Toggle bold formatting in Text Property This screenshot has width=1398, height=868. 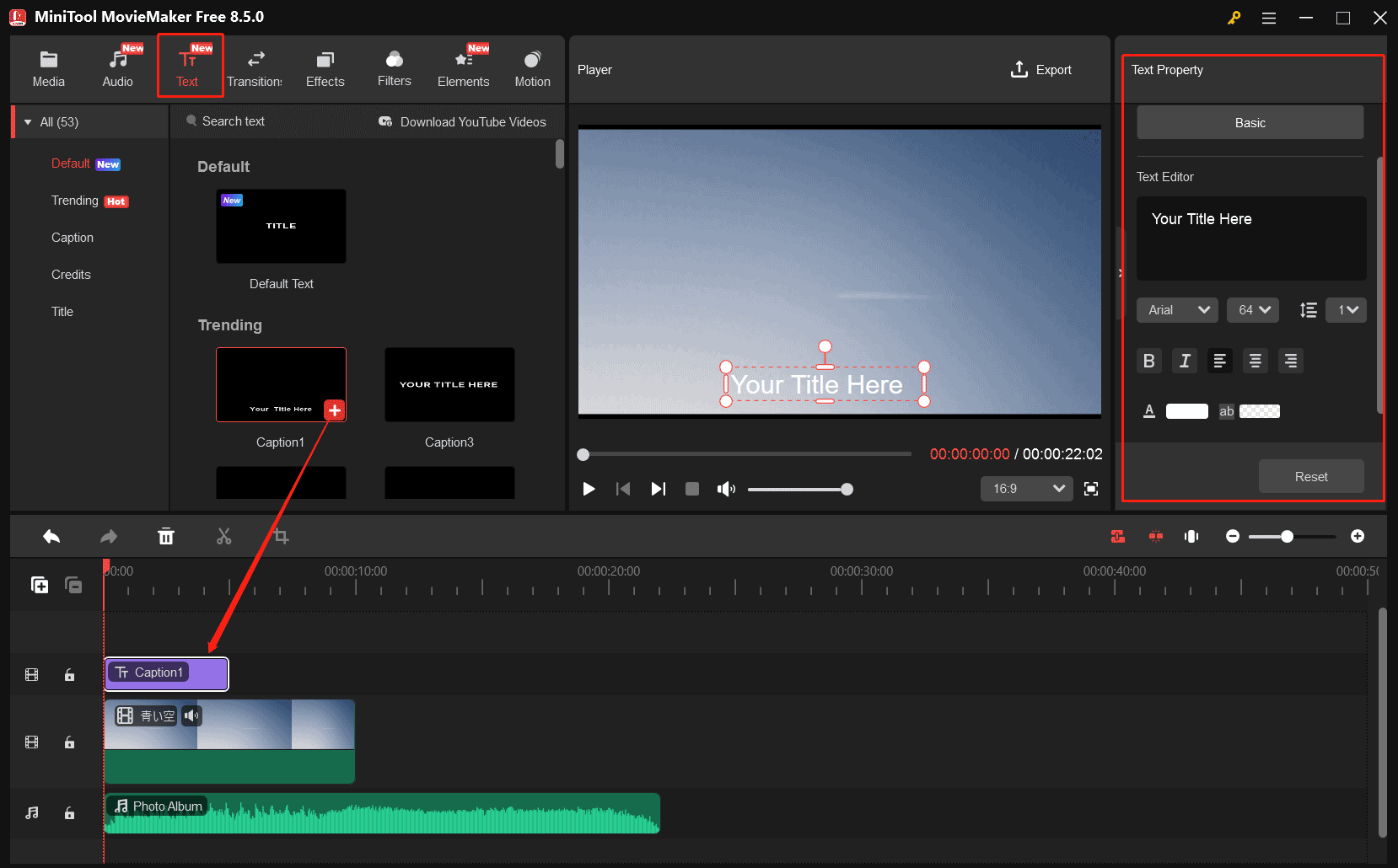point(1148,361)
